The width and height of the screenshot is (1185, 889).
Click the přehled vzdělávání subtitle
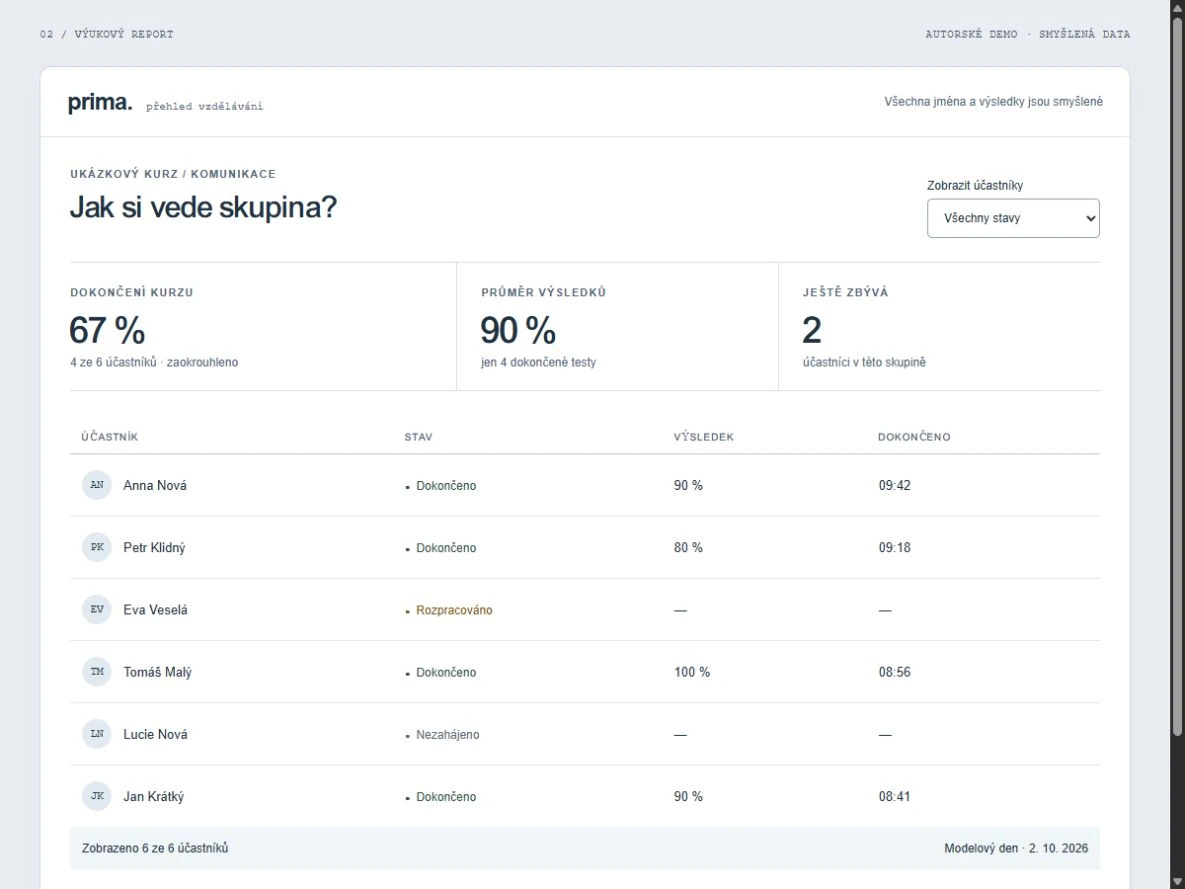(x=204, y=107)
